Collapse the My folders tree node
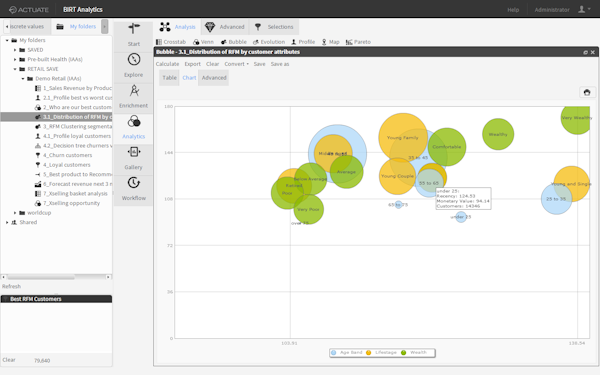 click(x=7, y=40)
